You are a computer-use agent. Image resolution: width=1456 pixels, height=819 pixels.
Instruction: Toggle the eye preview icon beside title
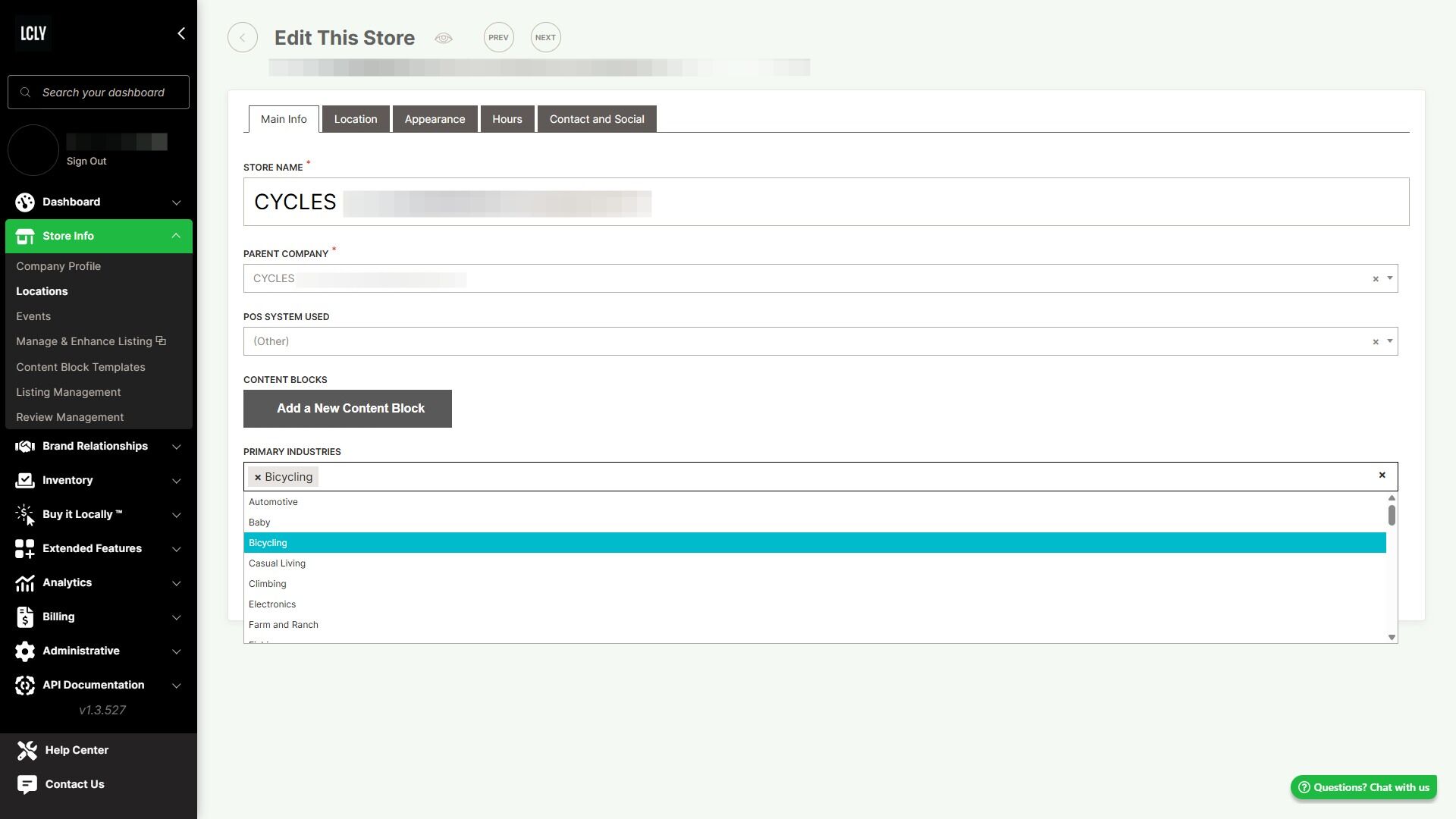click(444, 38)
